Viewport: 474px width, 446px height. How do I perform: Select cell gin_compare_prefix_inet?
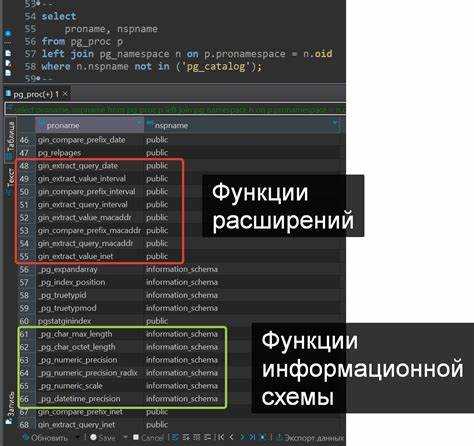tap(80, 412)
